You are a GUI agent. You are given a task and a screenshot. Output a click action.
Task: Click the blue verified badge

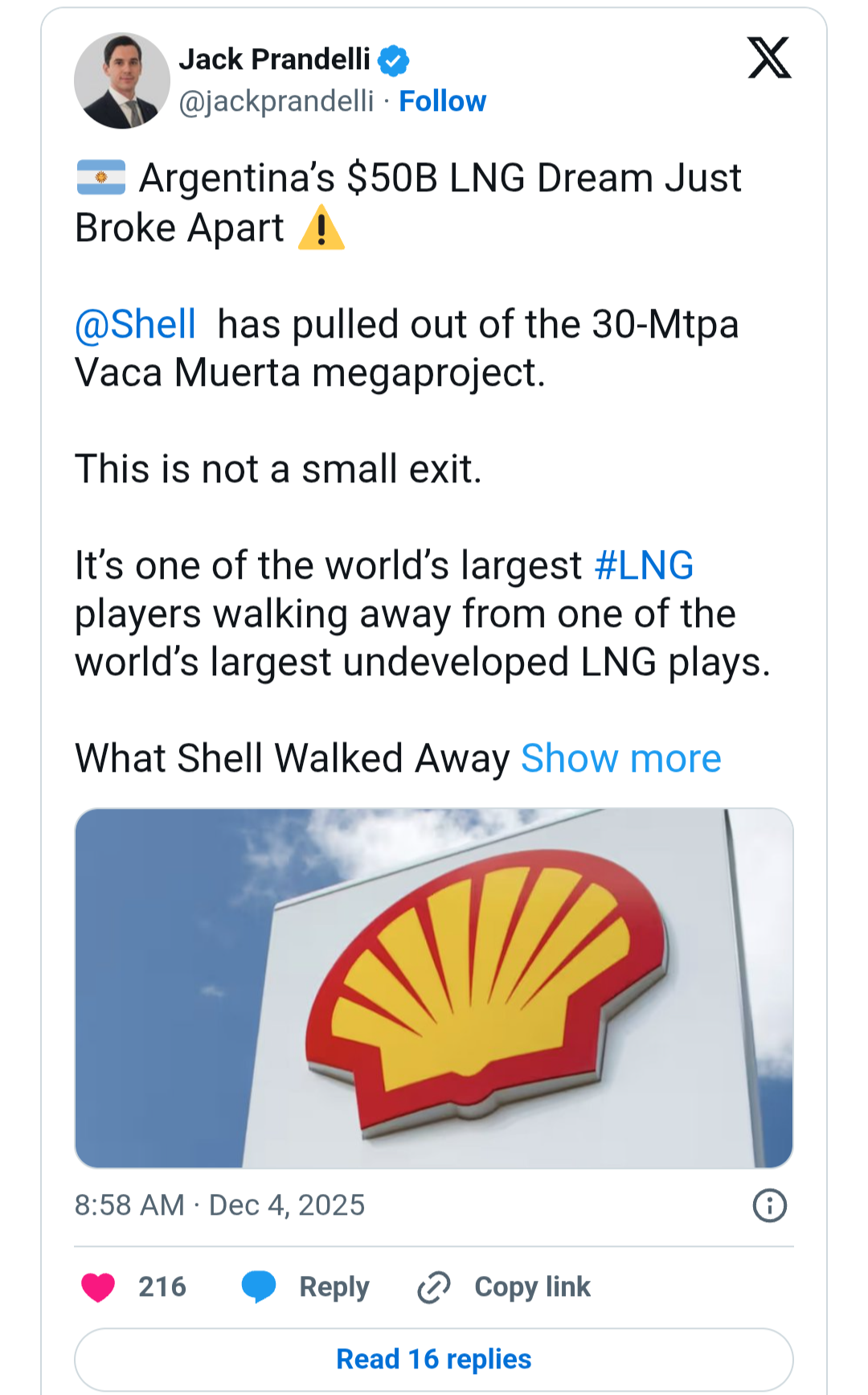pyautogui.click(x=394, y=60)
